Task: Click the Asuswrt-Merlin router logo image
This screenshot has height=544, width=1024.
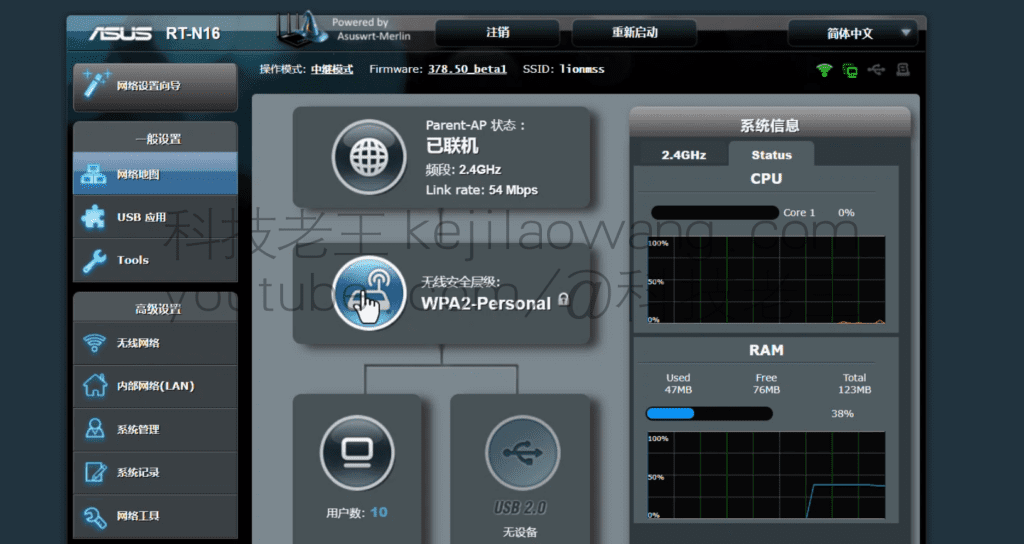Action: [x=302, y=29]
